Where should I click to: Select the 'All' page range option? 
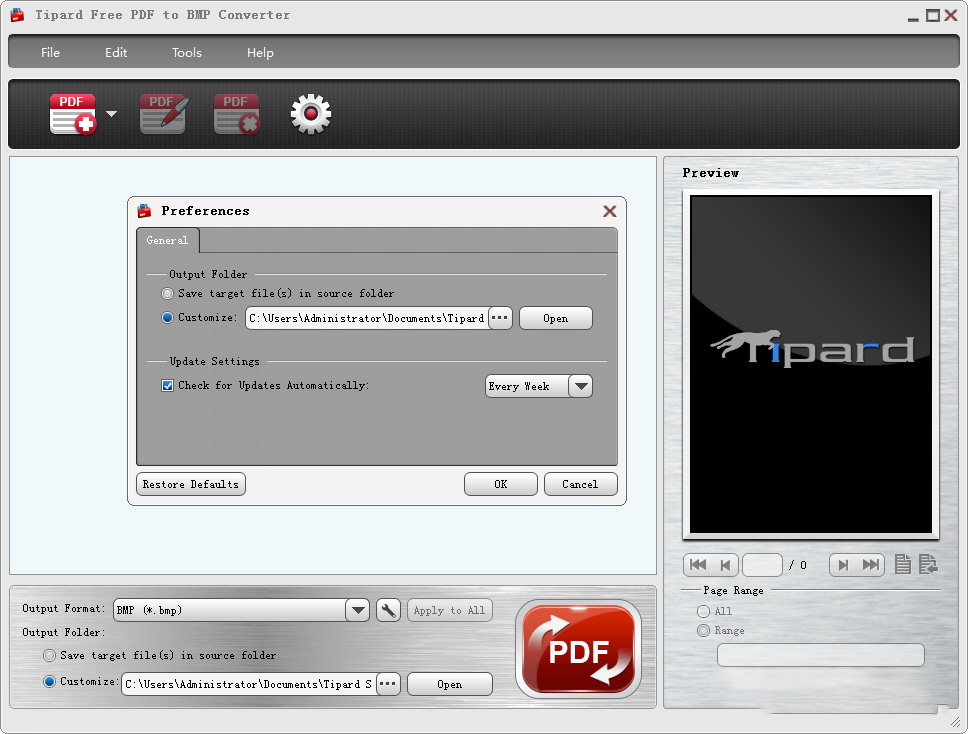[703, 611]
